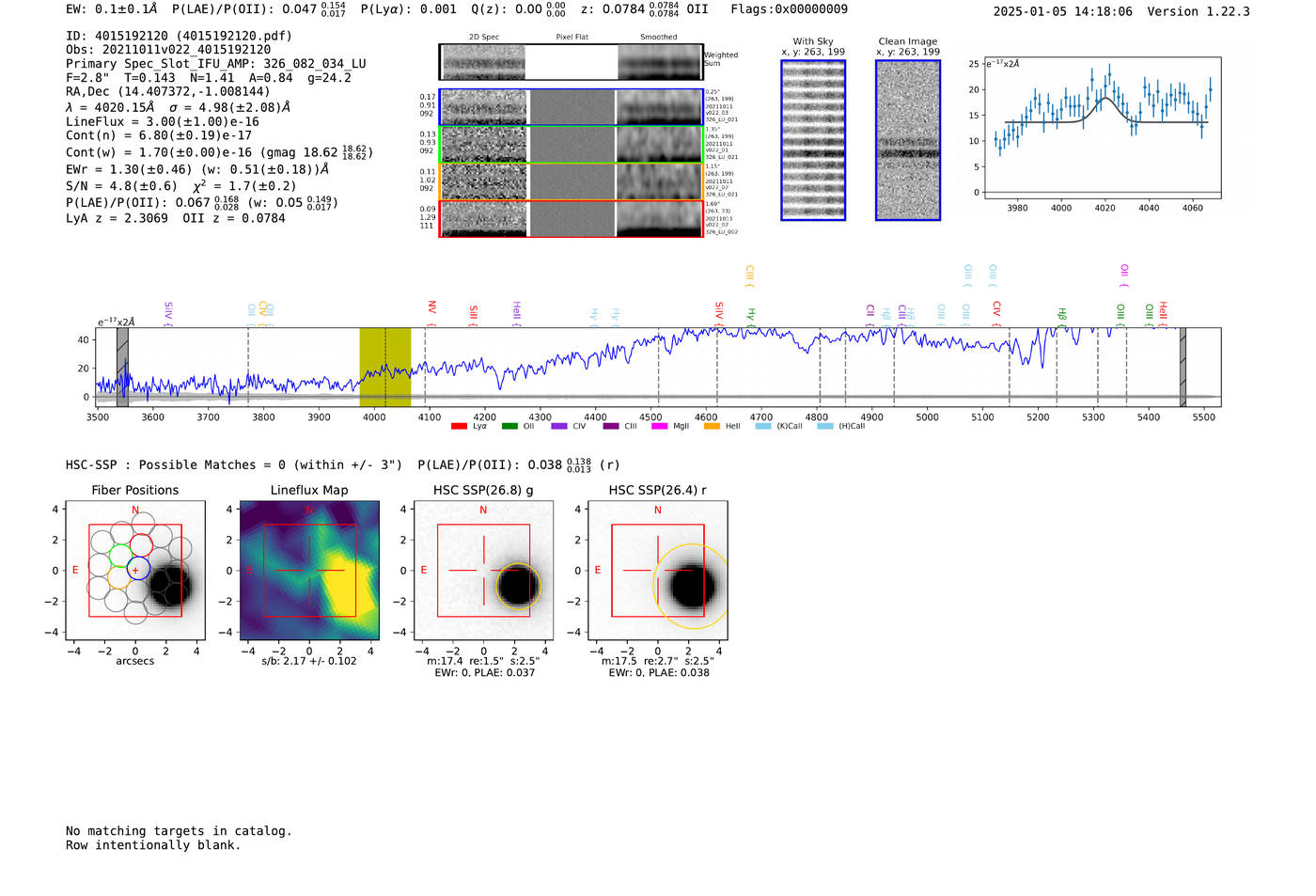Click the green OII legend swatch
The width and height of the screenshot is (1316, 896).
coord(509,426)
